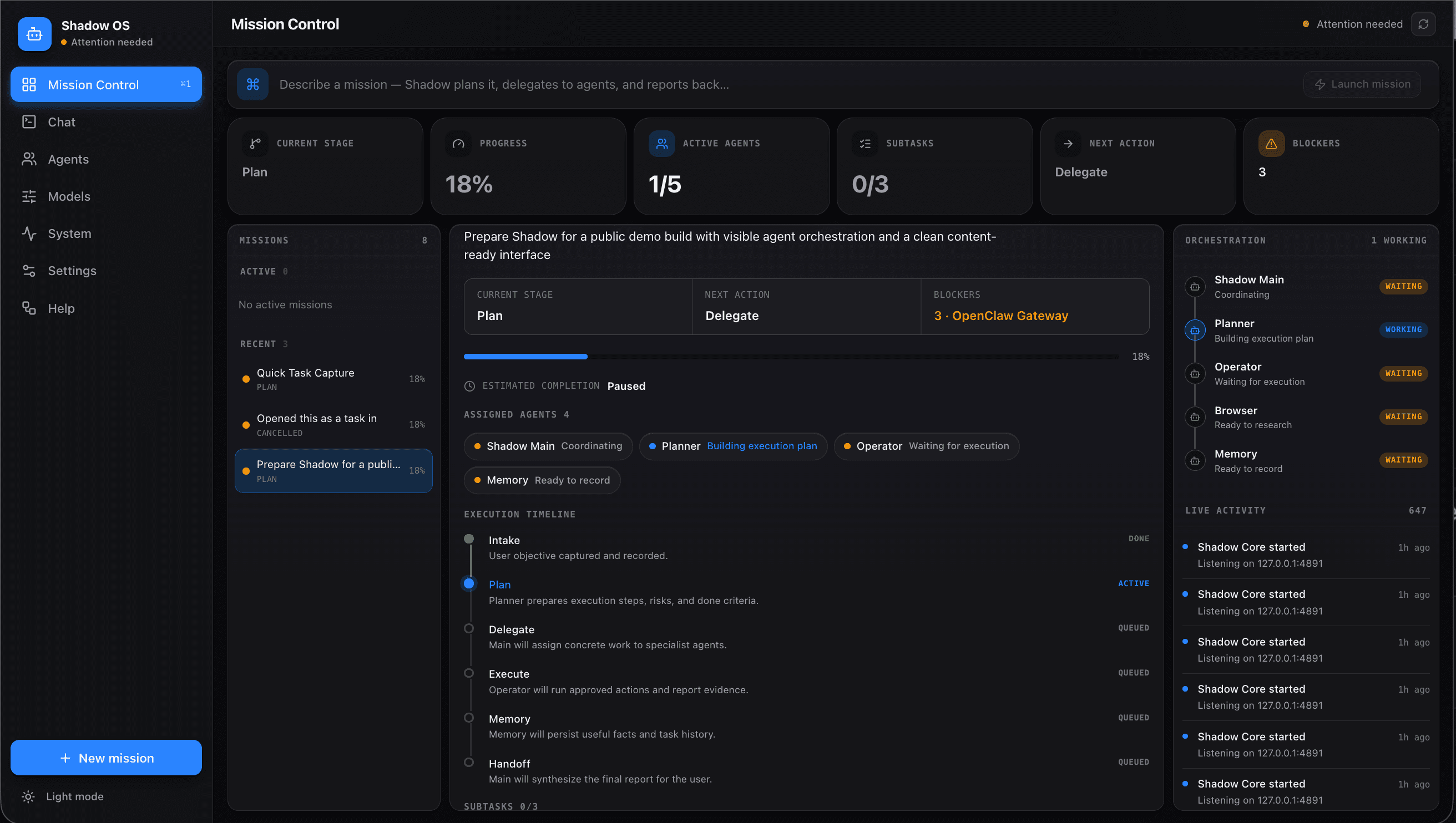Screen dimensions: 1456x823
Task: Click the Blockers warning triangle icon
Action: tap(1271, 144)
